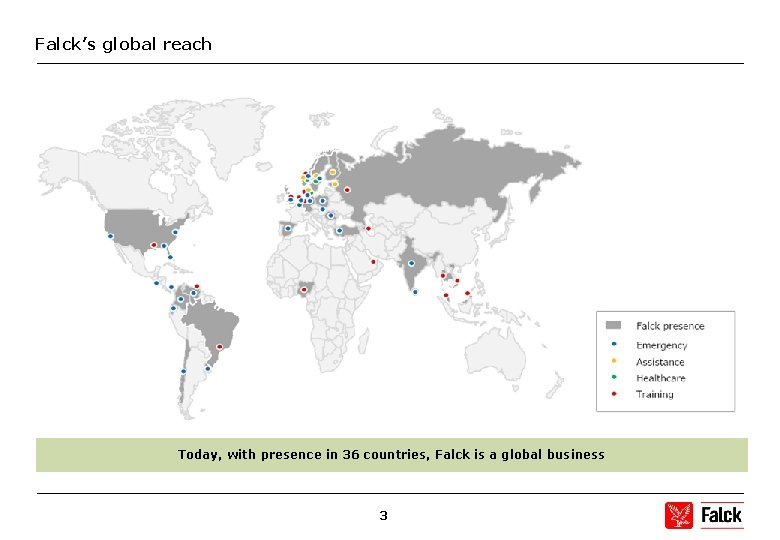Click the 'Training' legend label
Screen dimensions: 780x540
click(654, 394)
